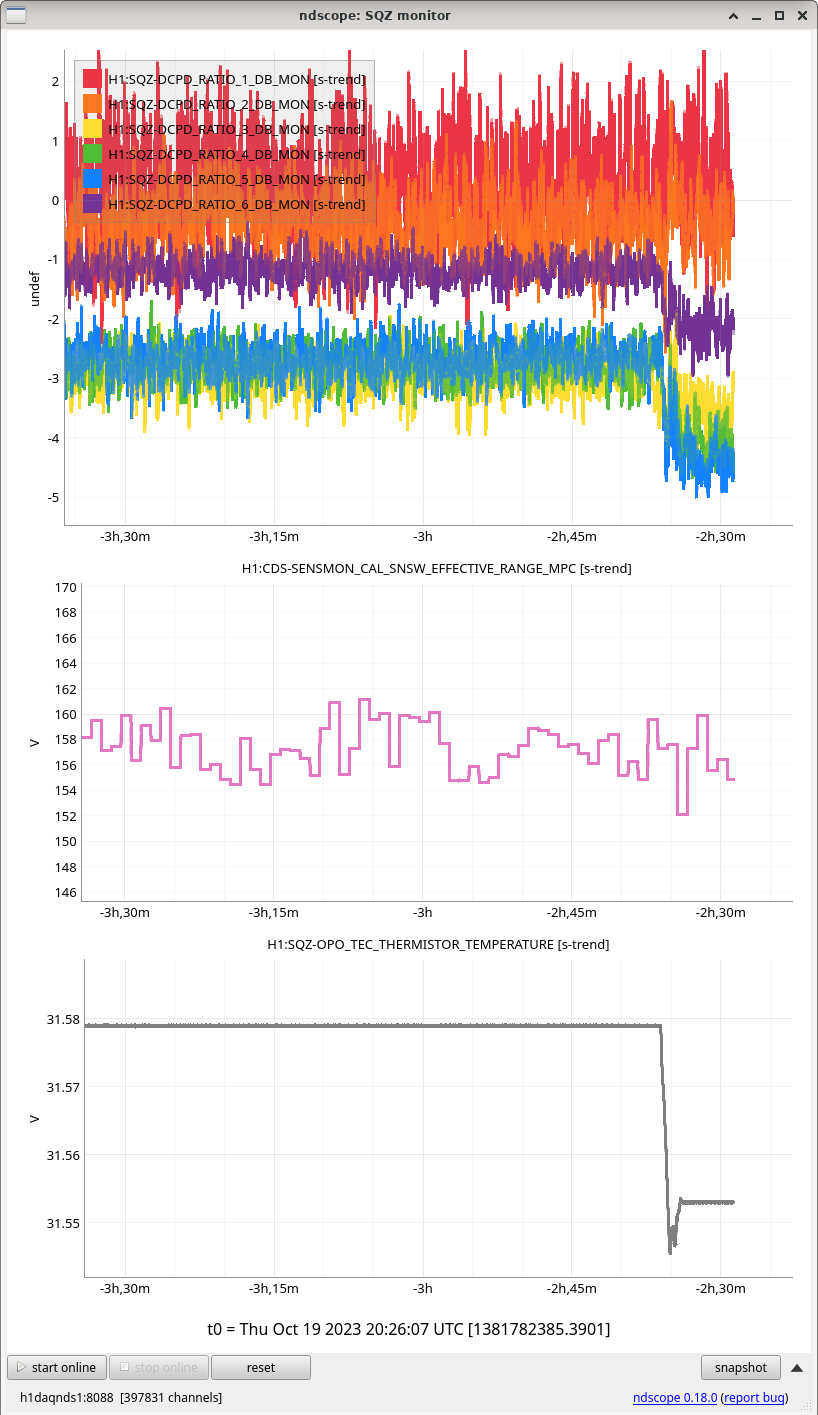
Task: Click the purple RATIO_6_DB_MON legend swatch
Action: [x=92, y=204]
